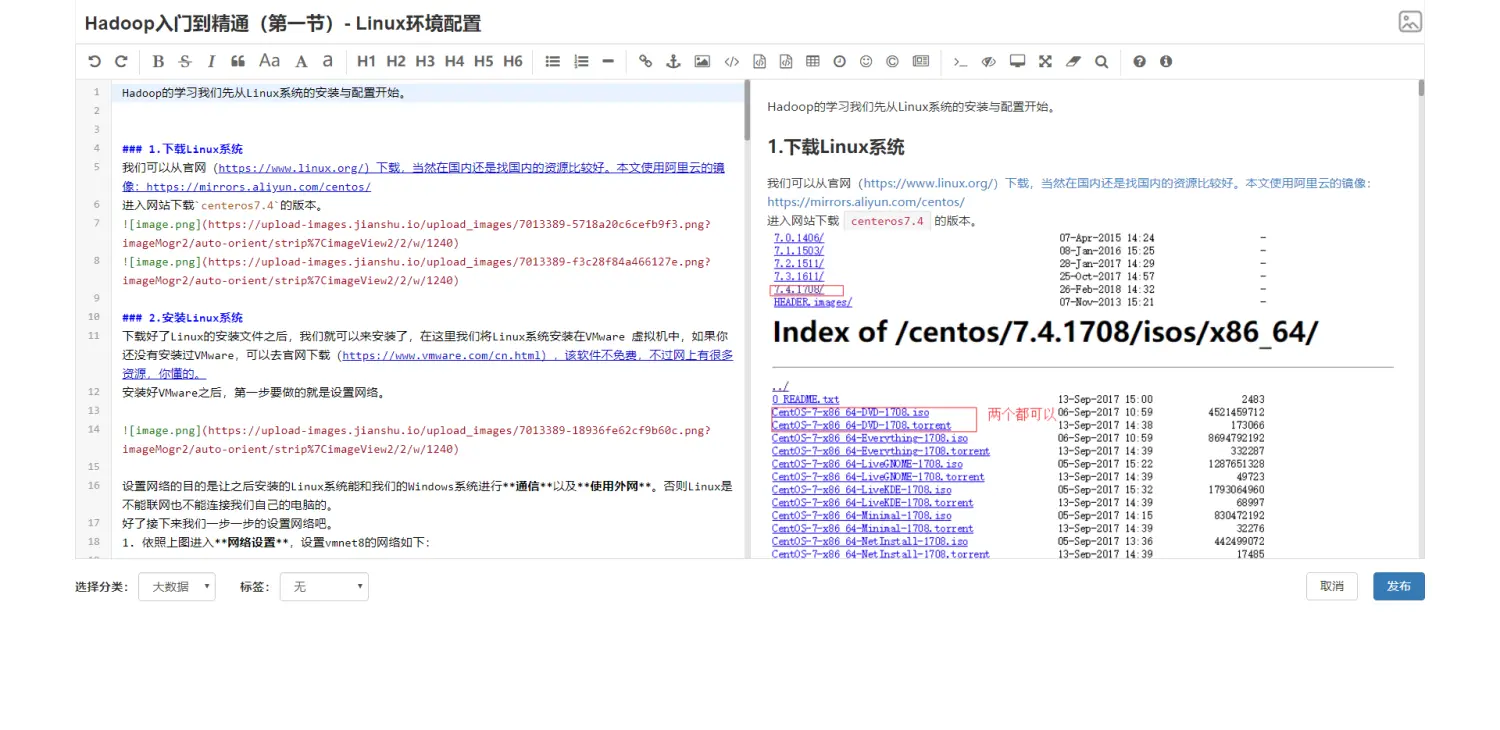Click the preview image with 'Index of /centos/7.4.1708/isos/x86_64/'
Viewport: 1500px width, 730px height.
tap(1081, 436)
